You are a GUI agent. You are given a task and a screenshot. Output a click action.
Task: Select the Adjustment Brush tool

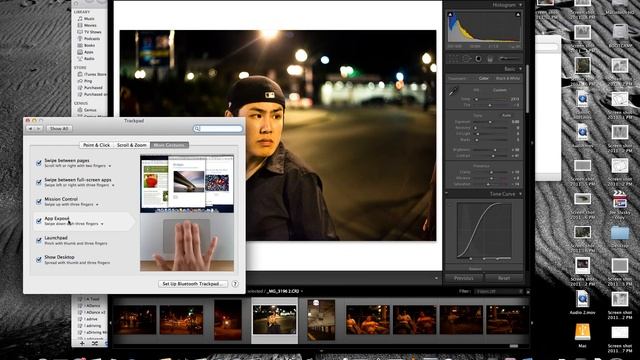[x=509, y=59]
